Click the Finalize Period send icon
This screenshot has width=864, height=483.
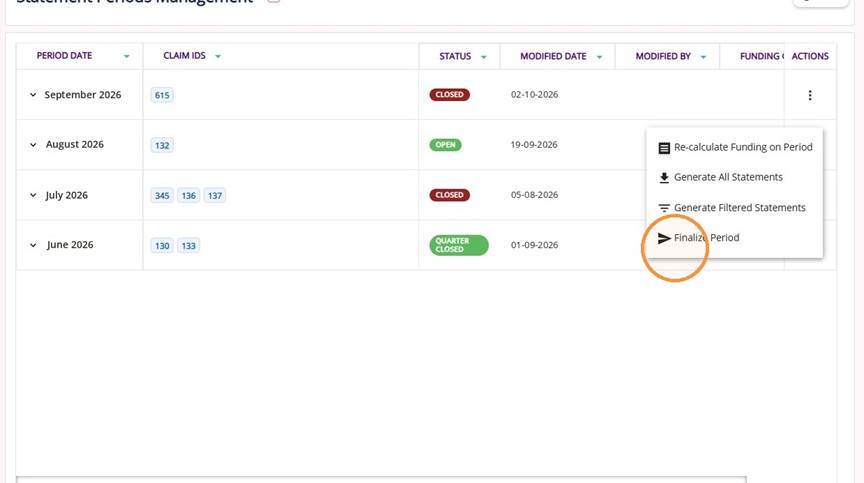point(664,238)
